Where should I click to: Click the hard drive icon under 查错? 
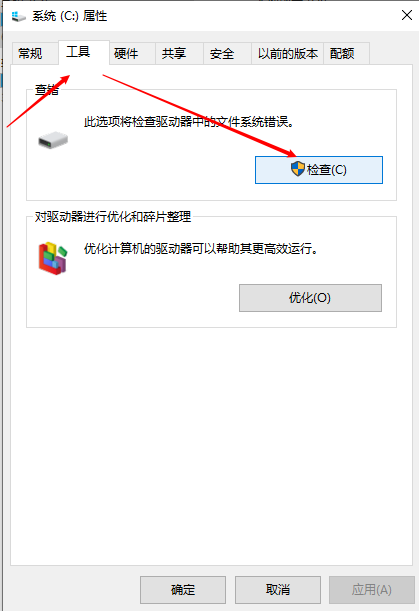click(53, 140)
